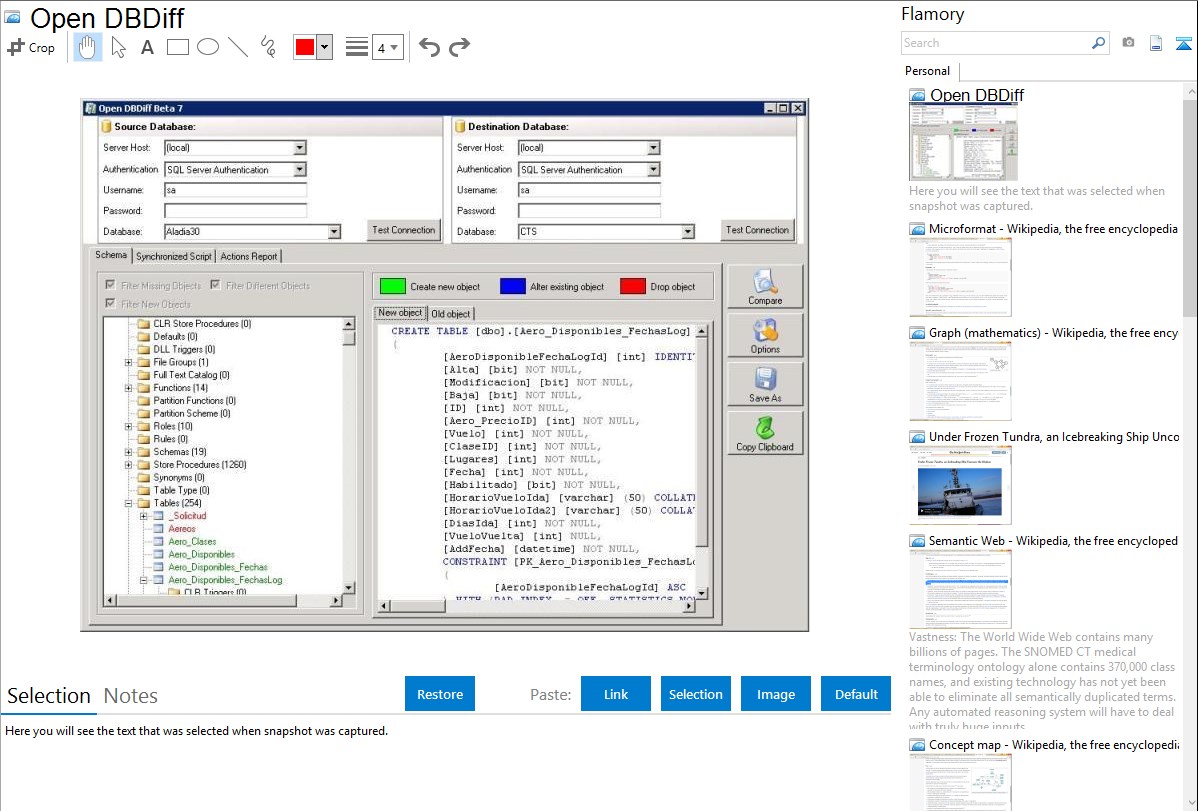Click the Compare button in DBDiff
This screenshot has width=1198, height=811.
coord(765,287)
